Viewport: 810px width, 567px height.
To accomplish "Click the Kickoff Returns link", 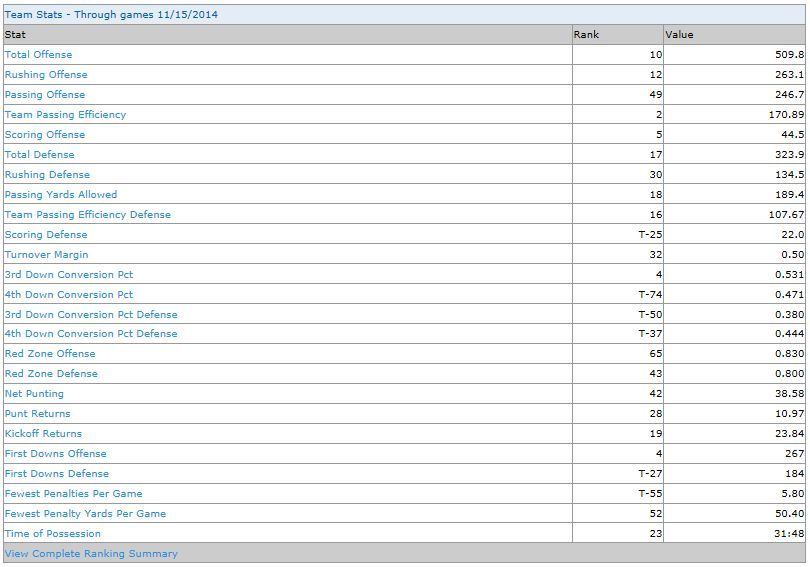I will click(43, 434).
